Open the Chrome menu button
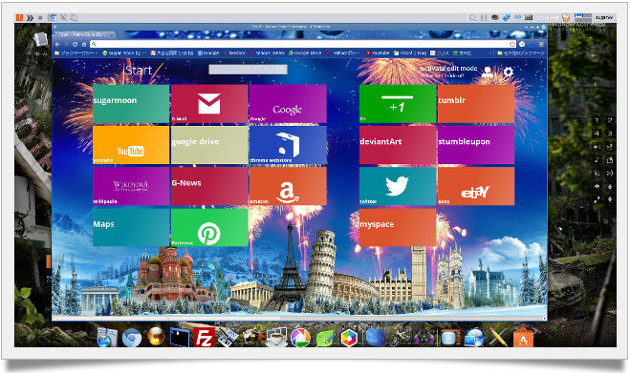 click(541, 44)
